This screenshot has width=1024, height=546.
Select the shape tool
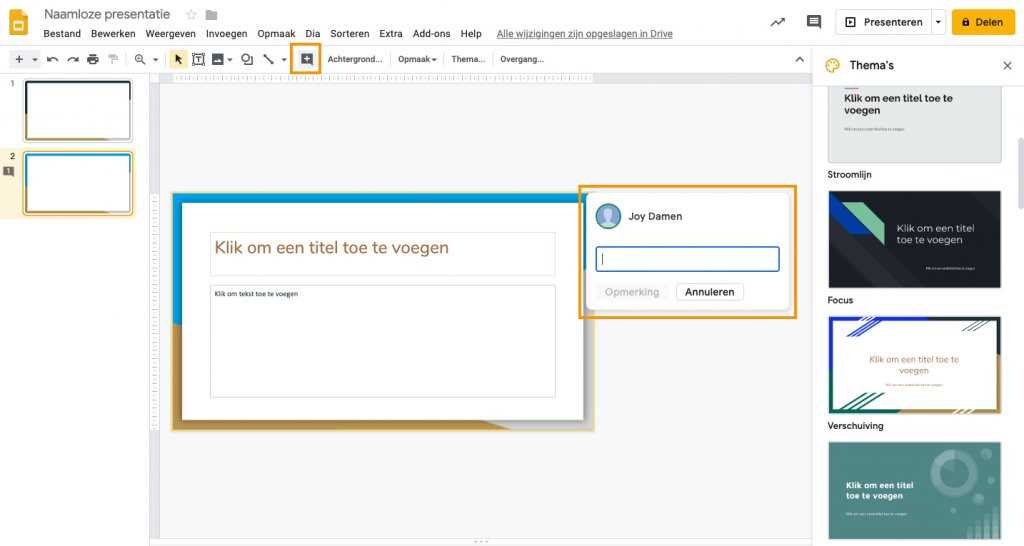click(x=247, y=59)
